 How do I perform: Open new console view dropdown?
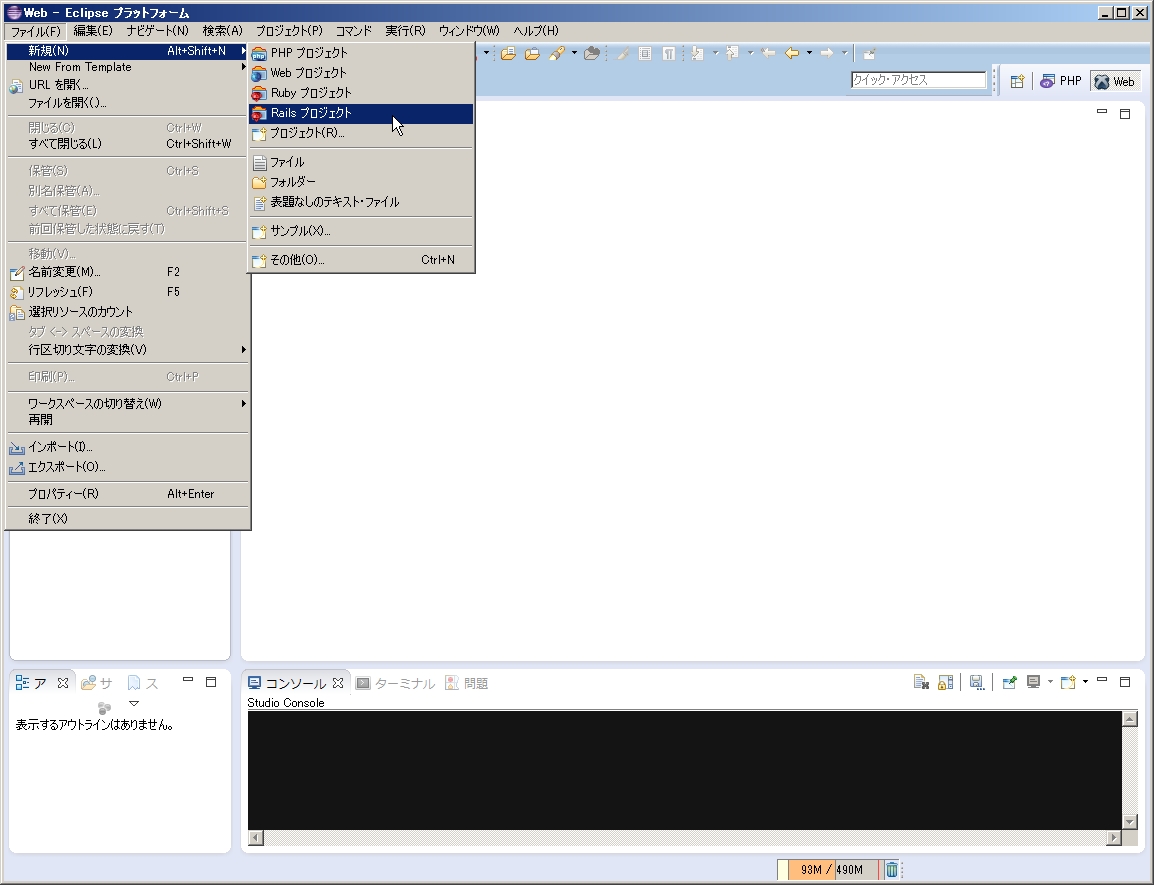1086,682
